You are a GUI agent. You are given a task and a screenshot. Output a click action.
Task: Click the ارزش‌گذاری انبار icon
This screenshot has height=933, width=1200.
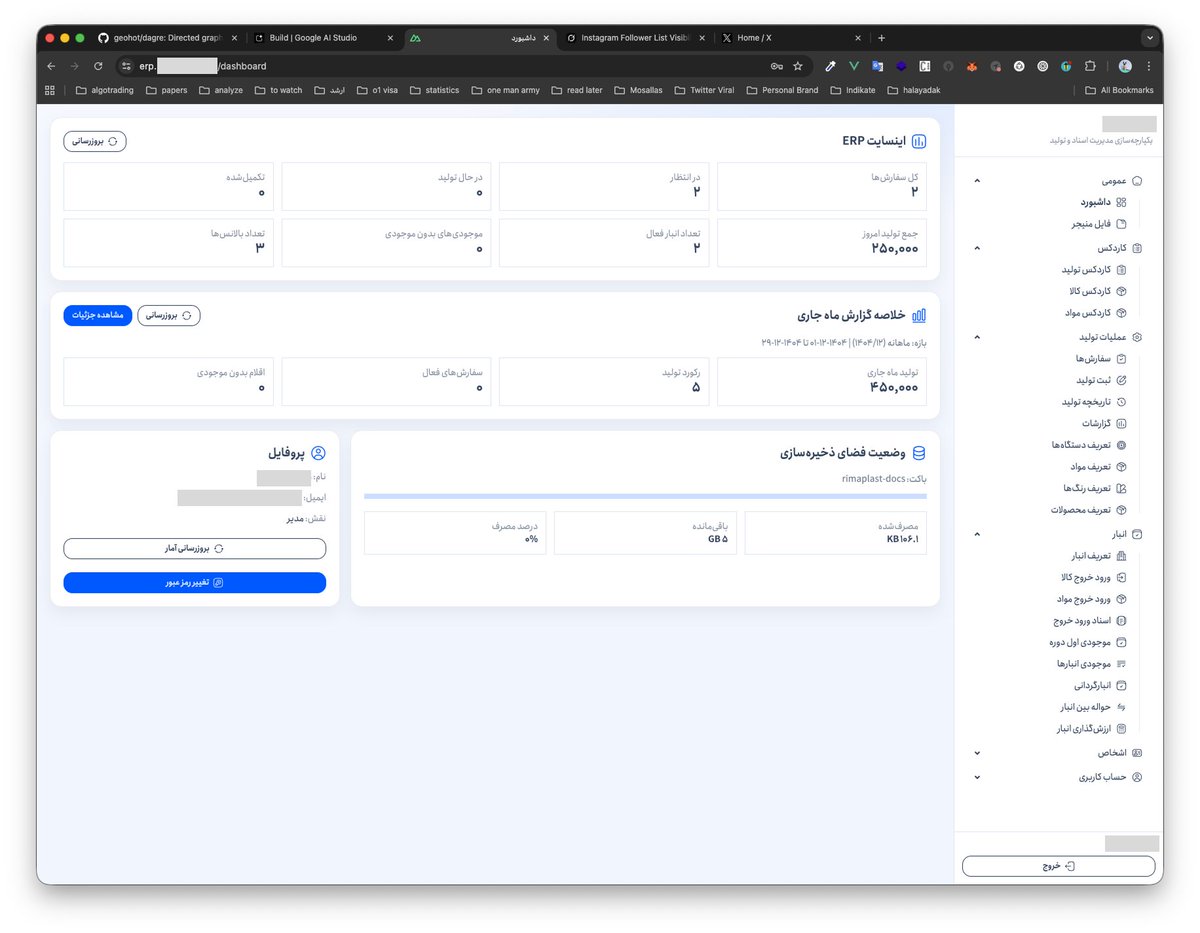point(1121,729)
